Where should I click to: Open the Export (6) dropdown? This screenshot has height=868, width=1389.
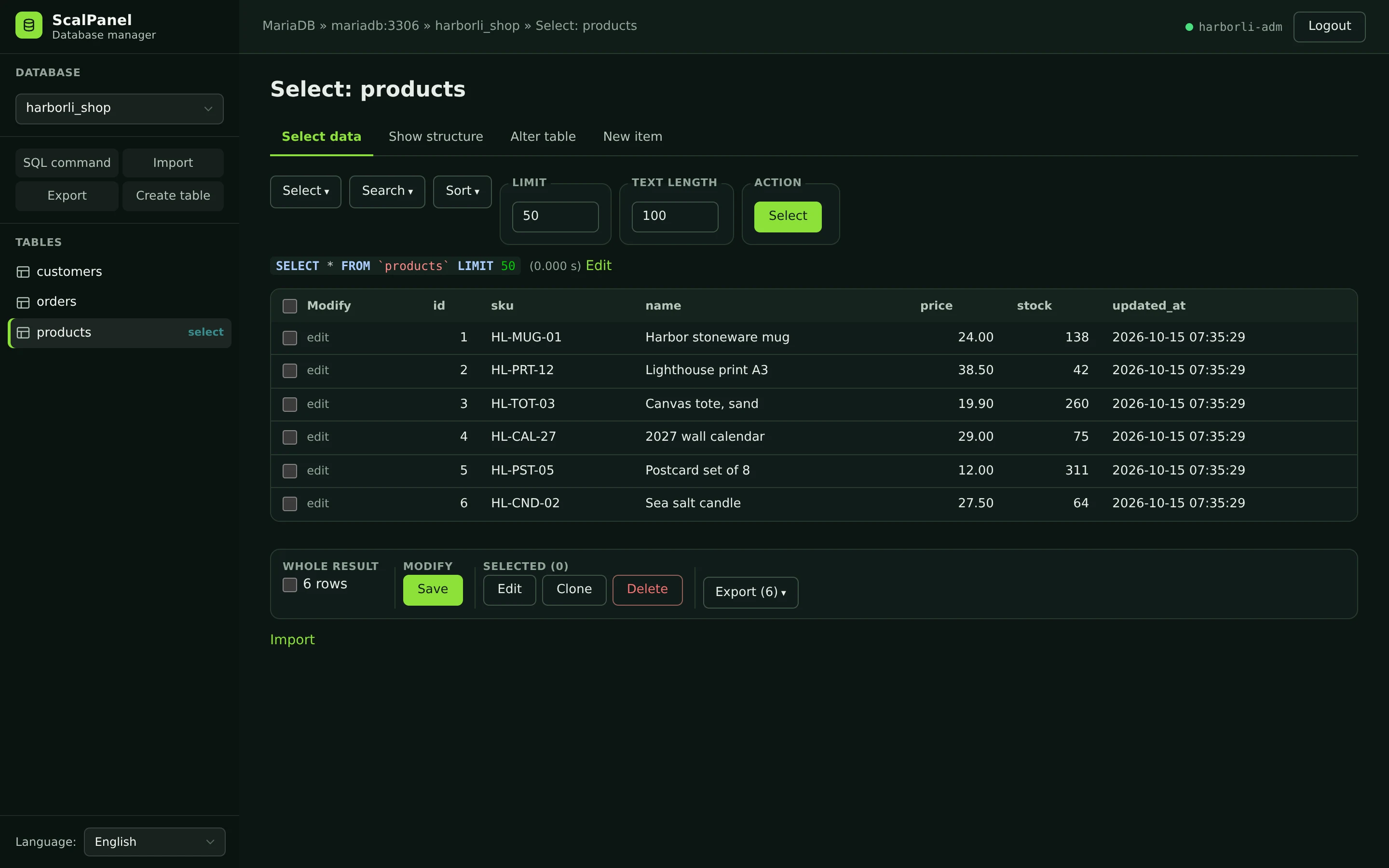(750, 592)
